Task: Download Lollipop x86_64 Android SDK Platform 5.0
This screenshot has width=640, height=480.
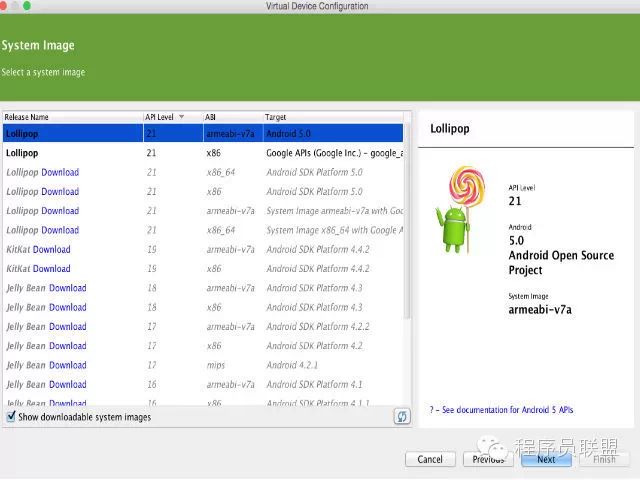Action: [60, 172]
